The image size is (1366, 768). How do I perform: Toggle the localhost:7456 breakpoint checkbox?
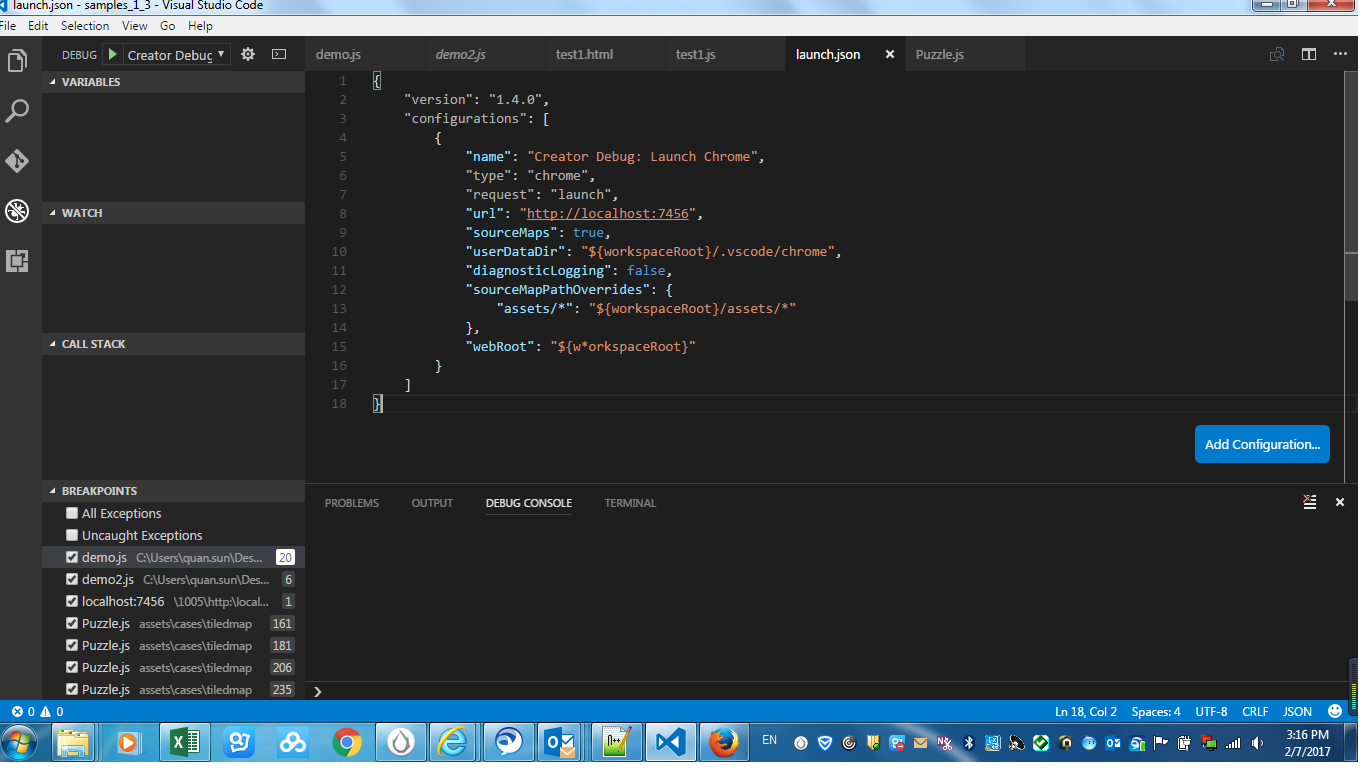(72, 601)
